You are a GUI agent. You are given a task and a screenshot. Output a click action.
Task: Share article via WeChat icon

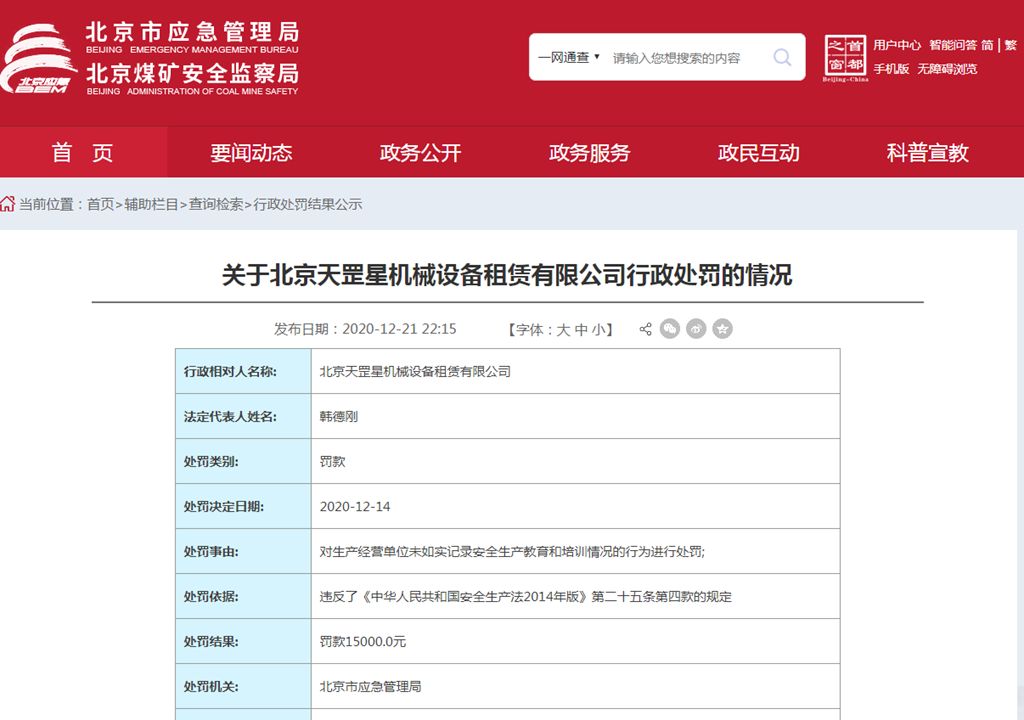(670, 329)
